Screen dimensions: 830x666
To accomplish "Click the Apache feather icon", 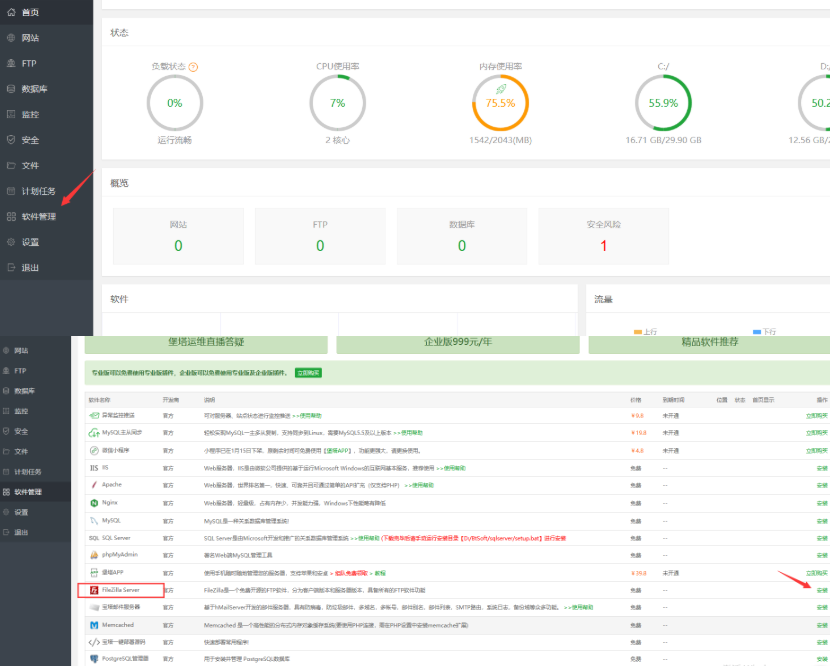I will 93,484.
